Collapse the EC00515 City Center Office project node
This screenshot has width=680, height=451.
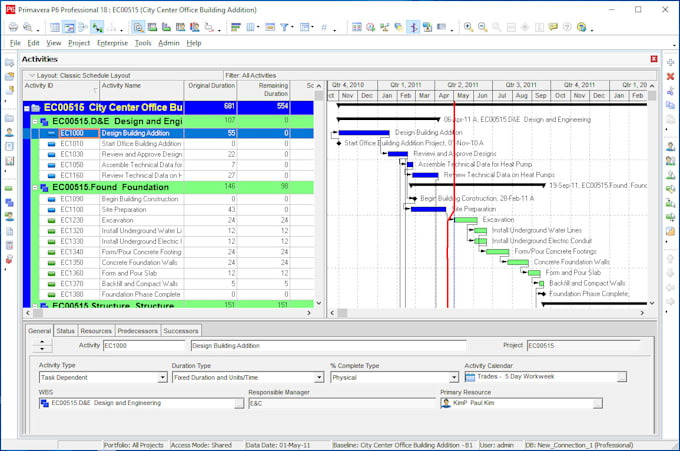26,108
